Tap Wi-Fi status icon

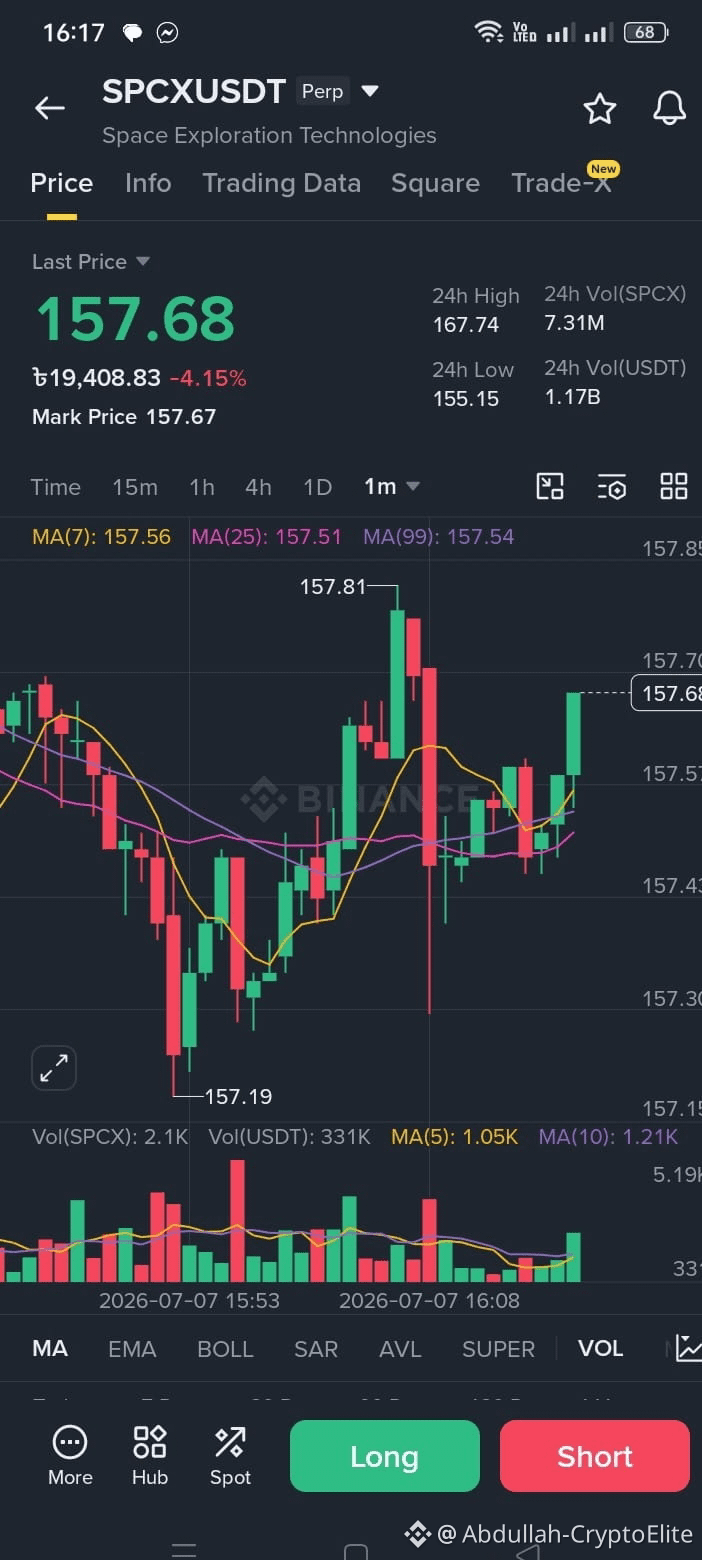pos(489,32)
